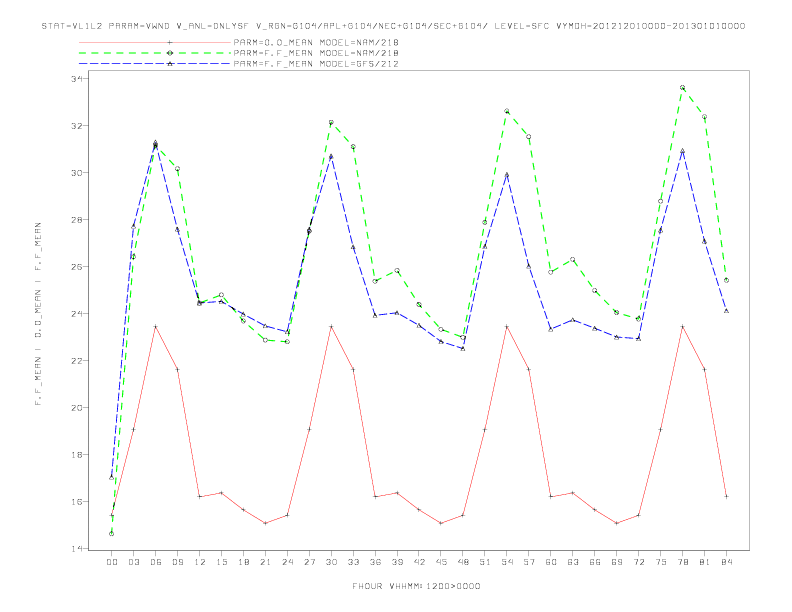Click x-axis forecast hour label 03
Viewport: 792px width, 612px height.
(133, 562)
